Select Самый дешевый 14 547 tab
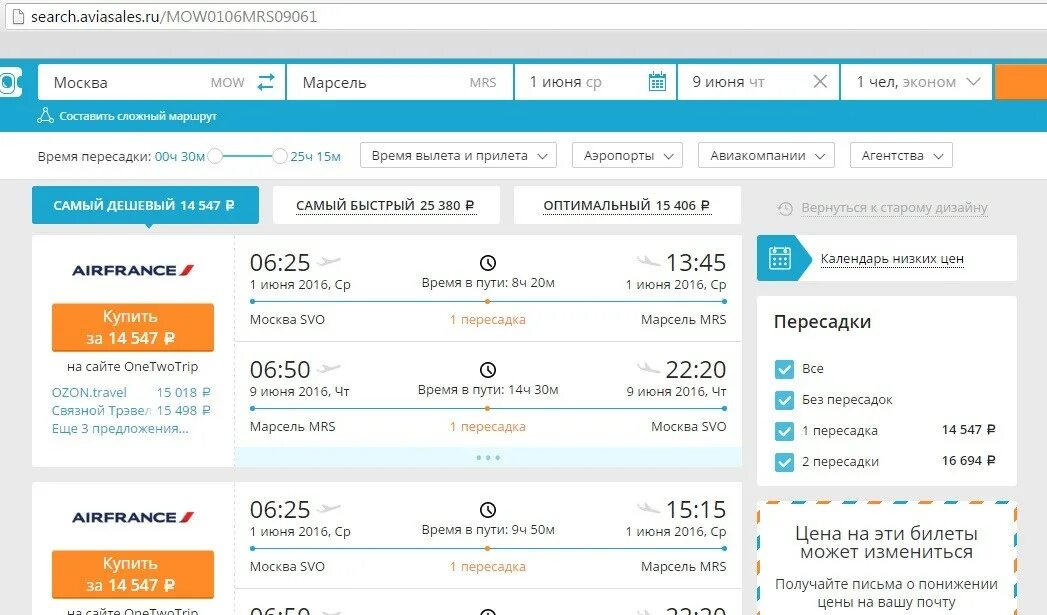 coord(145,205)
